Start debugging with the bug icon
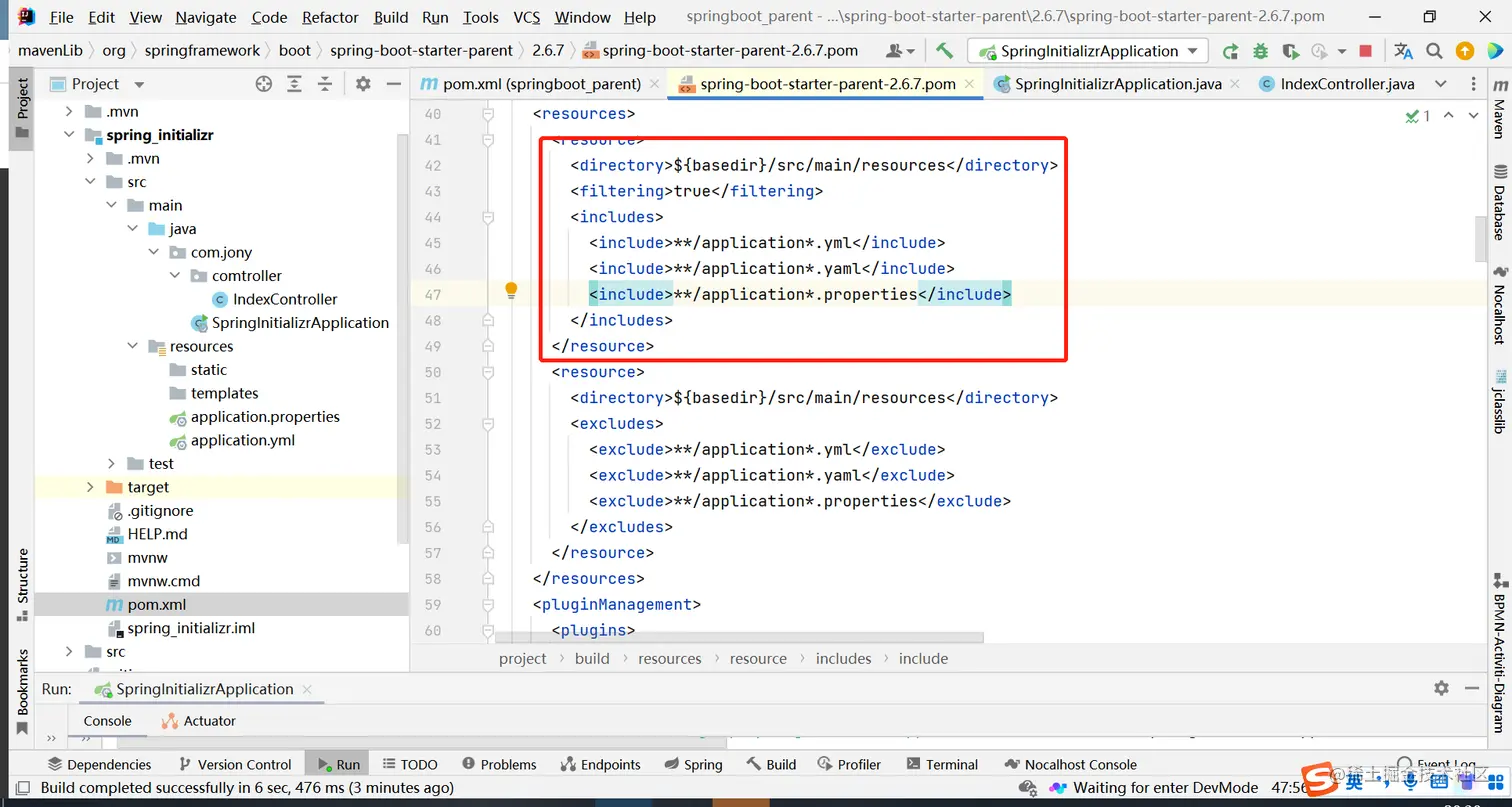1512x807 pixels. click(x=1260, y=51)
